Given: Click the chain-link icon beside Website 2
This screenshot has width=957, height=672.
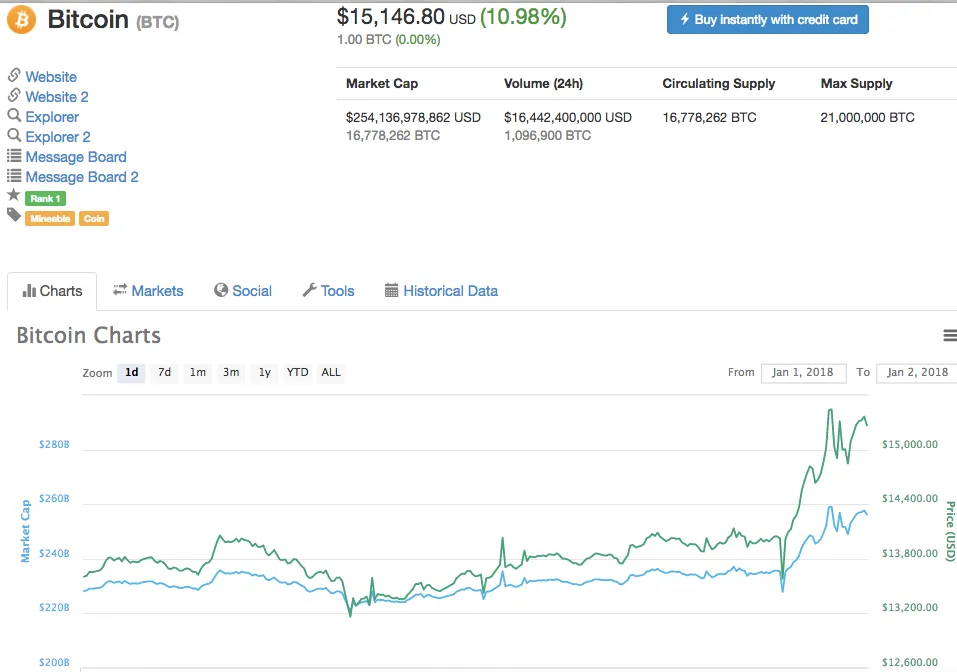Looking at the screenshot, I should click(14, 95).
